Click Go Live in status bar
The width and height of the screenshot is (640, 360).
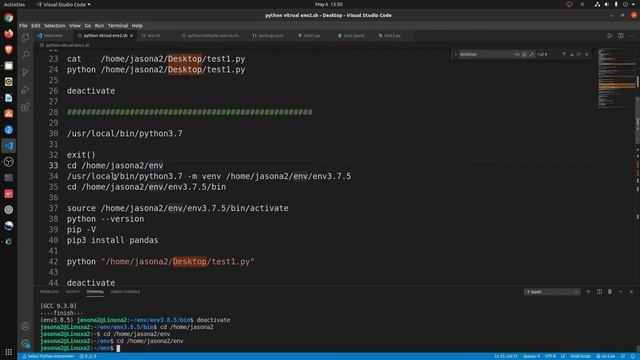606,356
